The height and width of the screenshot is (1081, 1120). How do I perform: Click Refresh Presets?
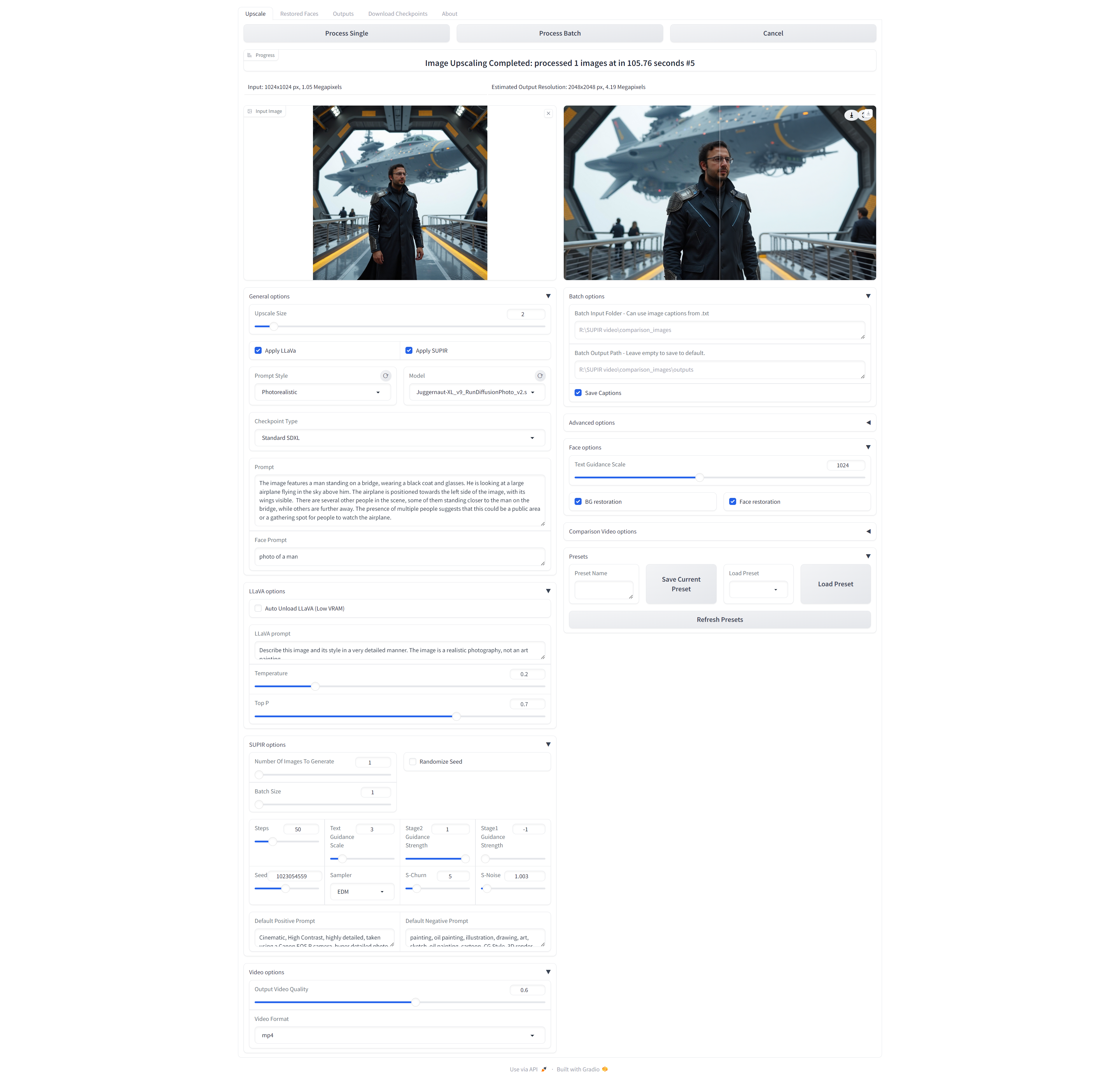[720, 619]
